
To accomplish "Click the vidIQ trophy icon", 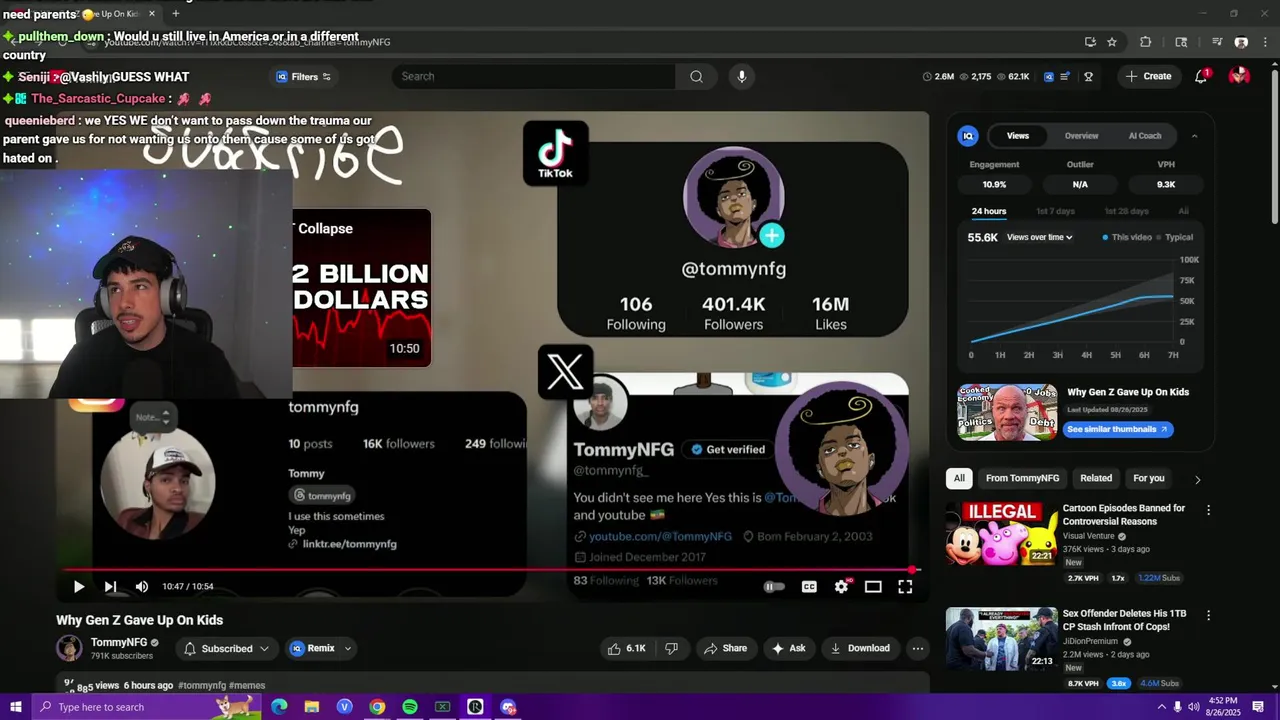I will tap(1088, 76).
